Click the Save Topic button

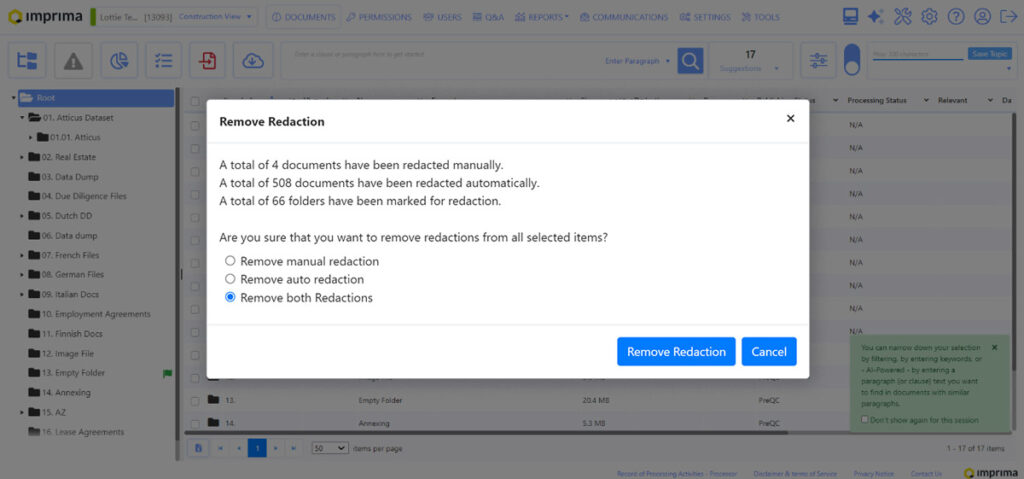(989, 54)
